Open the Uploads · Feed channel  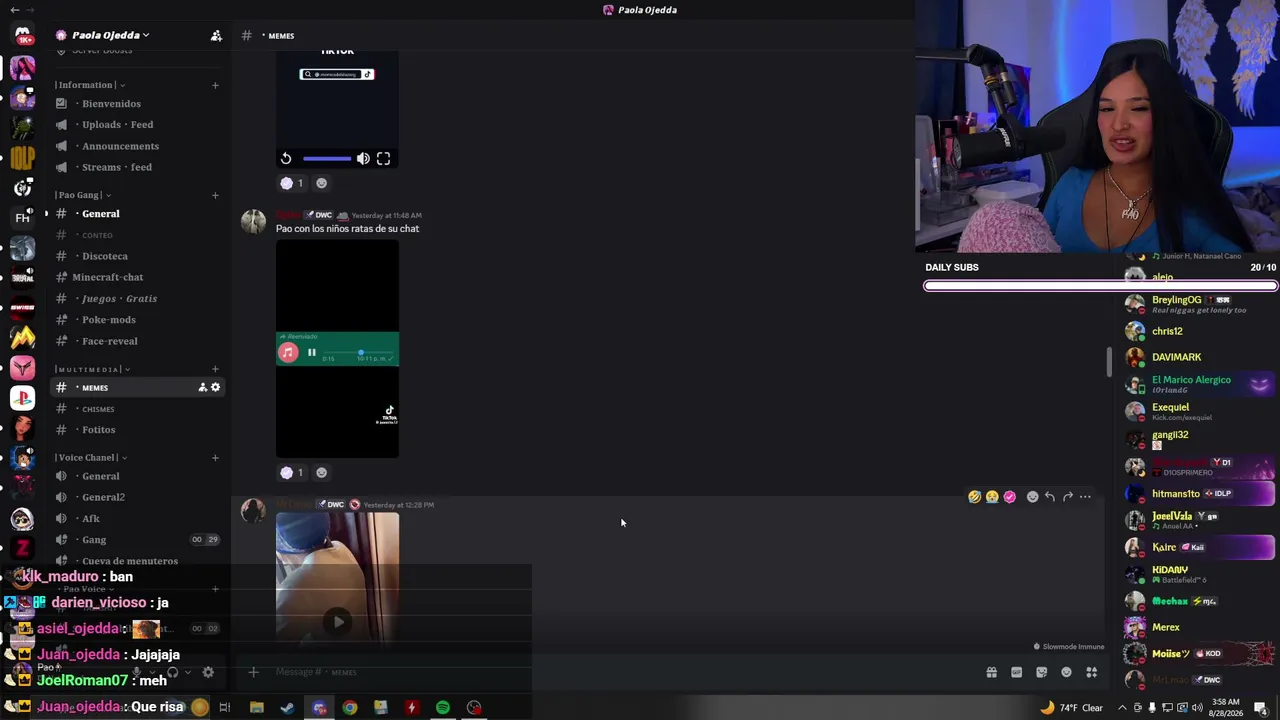(x=138, y=125)
